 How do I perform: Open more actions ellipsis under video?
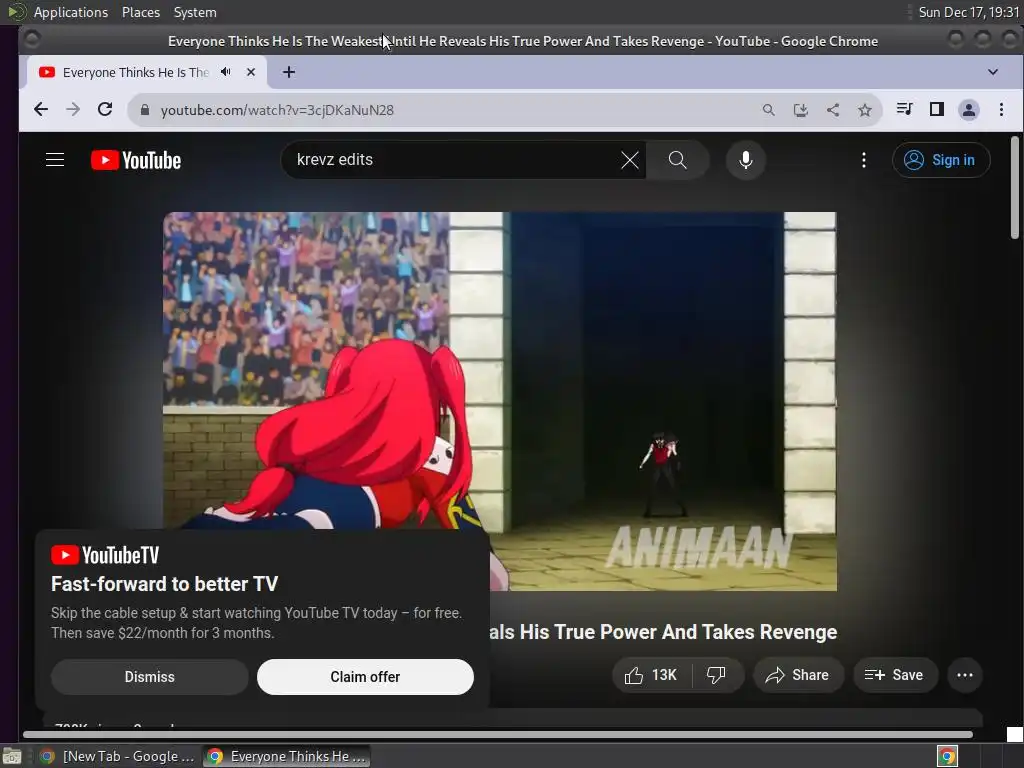pyautogui.click(x=965, y=675)
